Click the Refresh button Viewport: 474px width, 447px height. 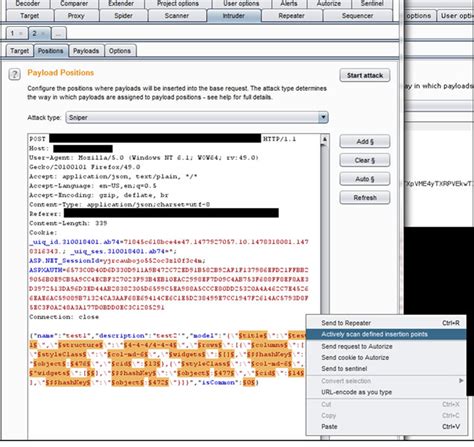click(x=365, y=198)
